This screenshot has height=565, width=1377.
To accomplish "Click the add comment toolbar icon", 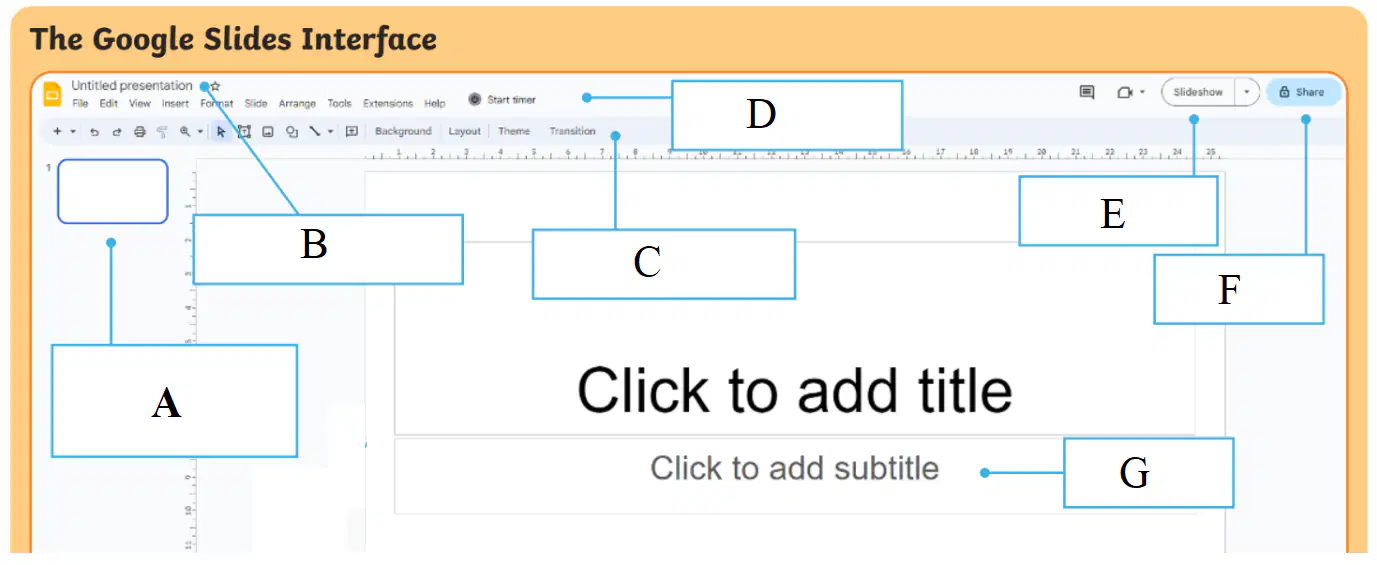I will (x=352, y=131).
